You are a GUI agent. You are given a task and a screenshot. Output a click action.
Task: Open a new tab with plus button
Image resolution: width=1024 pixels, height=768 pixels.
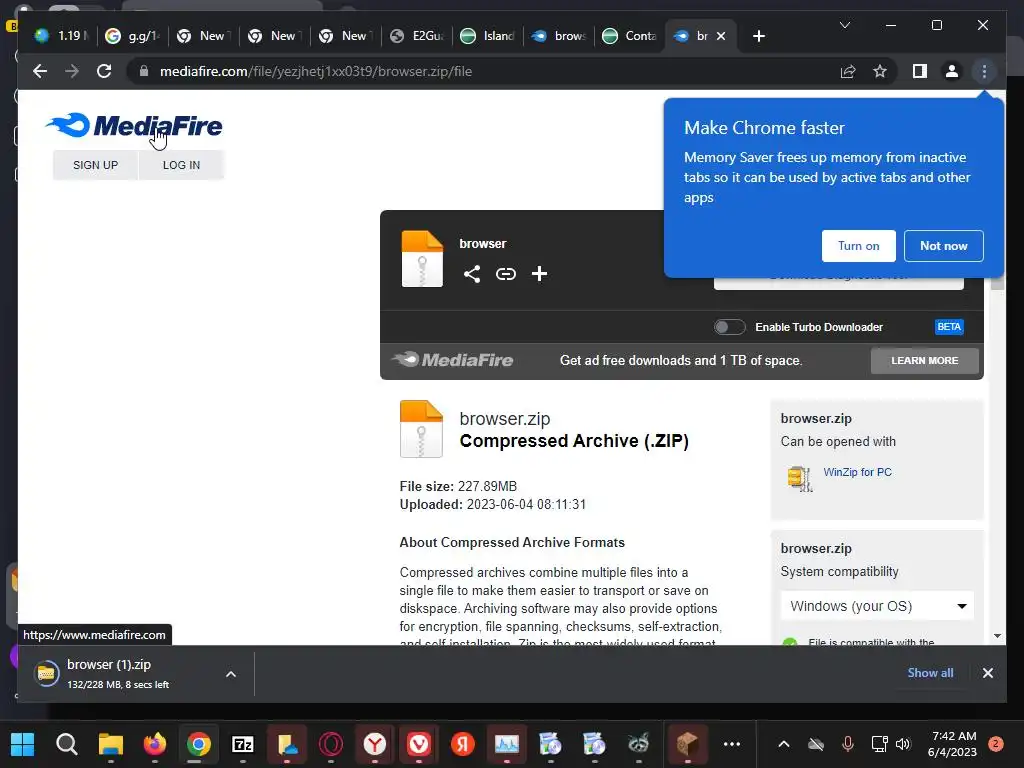[758, 36]
